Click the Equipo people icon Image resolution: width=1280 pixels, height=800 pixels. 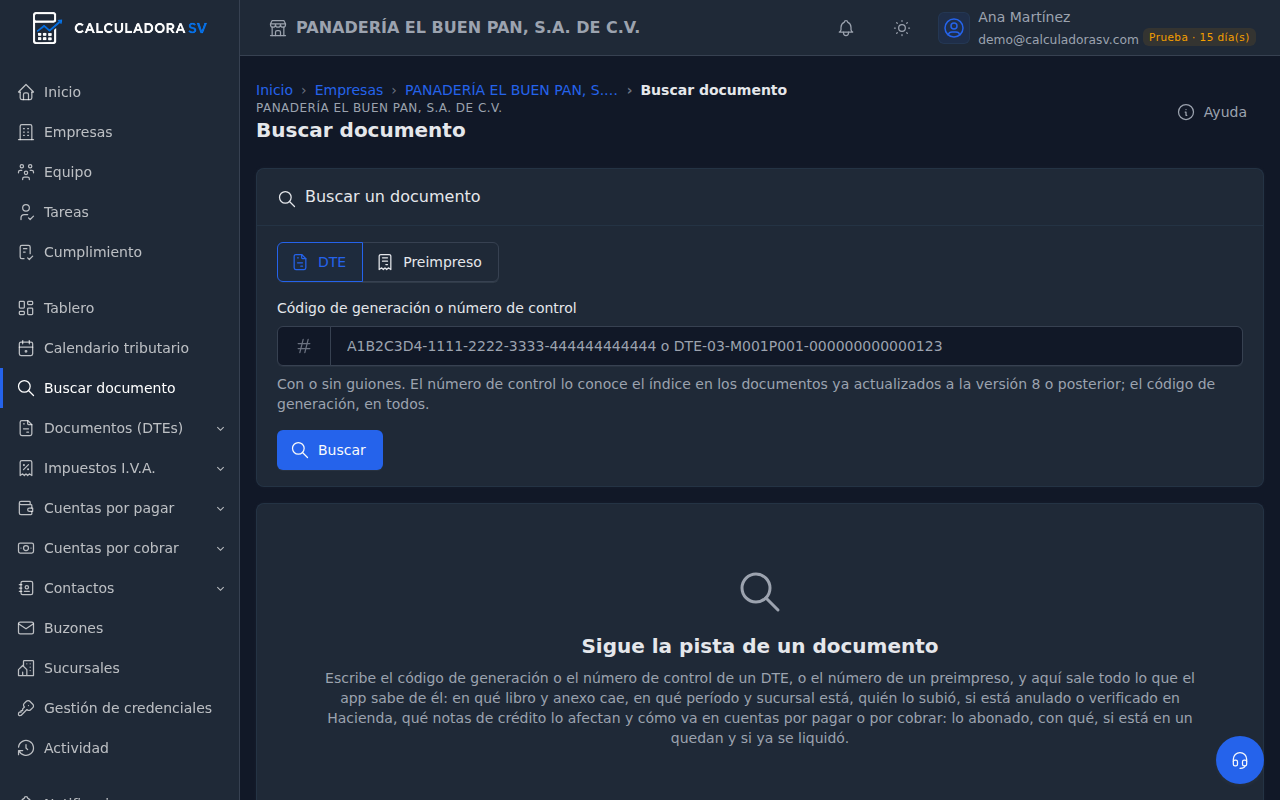26,172
